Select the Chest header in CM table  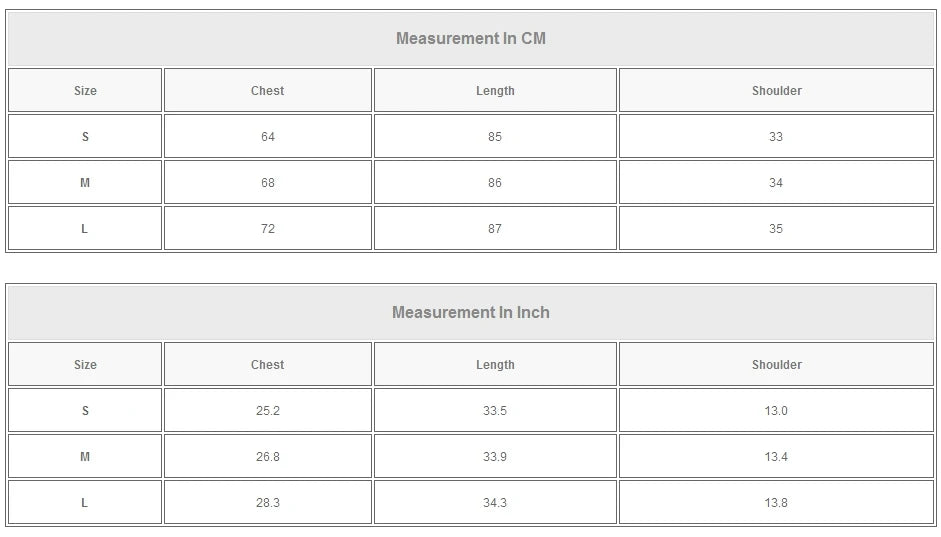[267, 91]
